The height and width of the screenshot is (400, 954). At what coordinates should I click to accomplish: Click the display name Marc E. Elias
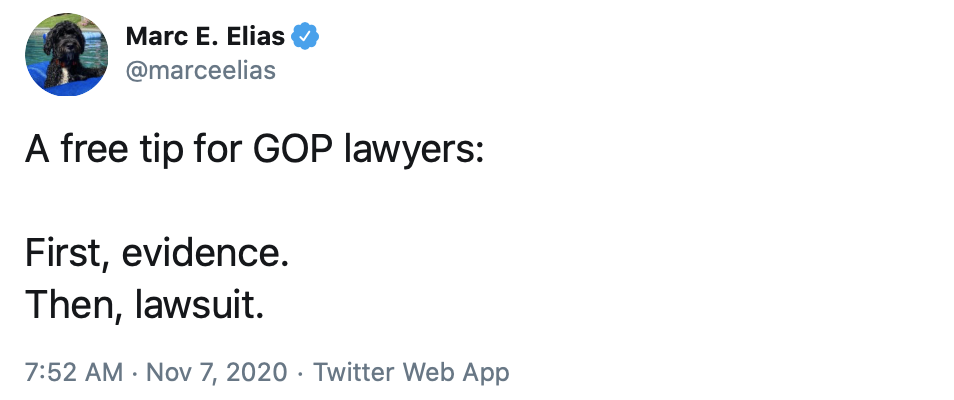[206, 39]
